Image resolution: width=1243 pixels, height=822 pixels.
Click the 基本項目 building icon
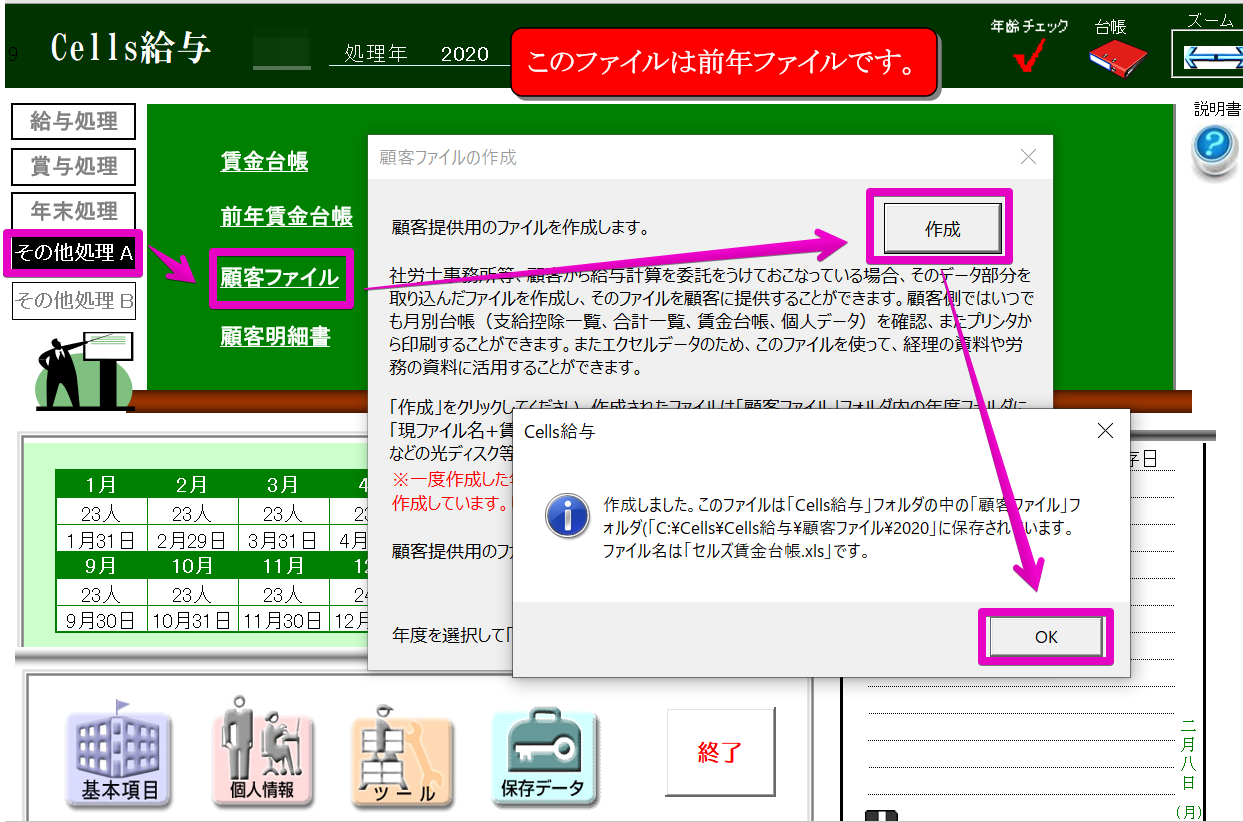pos(118,758)
